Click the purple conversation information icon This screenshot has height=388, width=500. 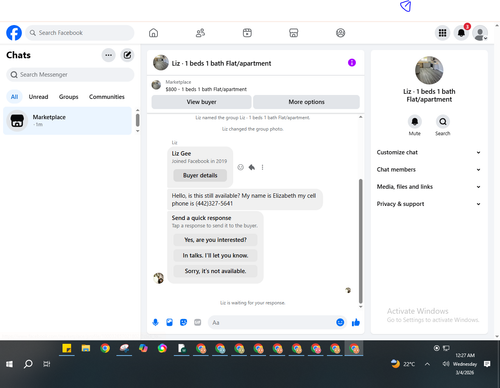[352, 63]
